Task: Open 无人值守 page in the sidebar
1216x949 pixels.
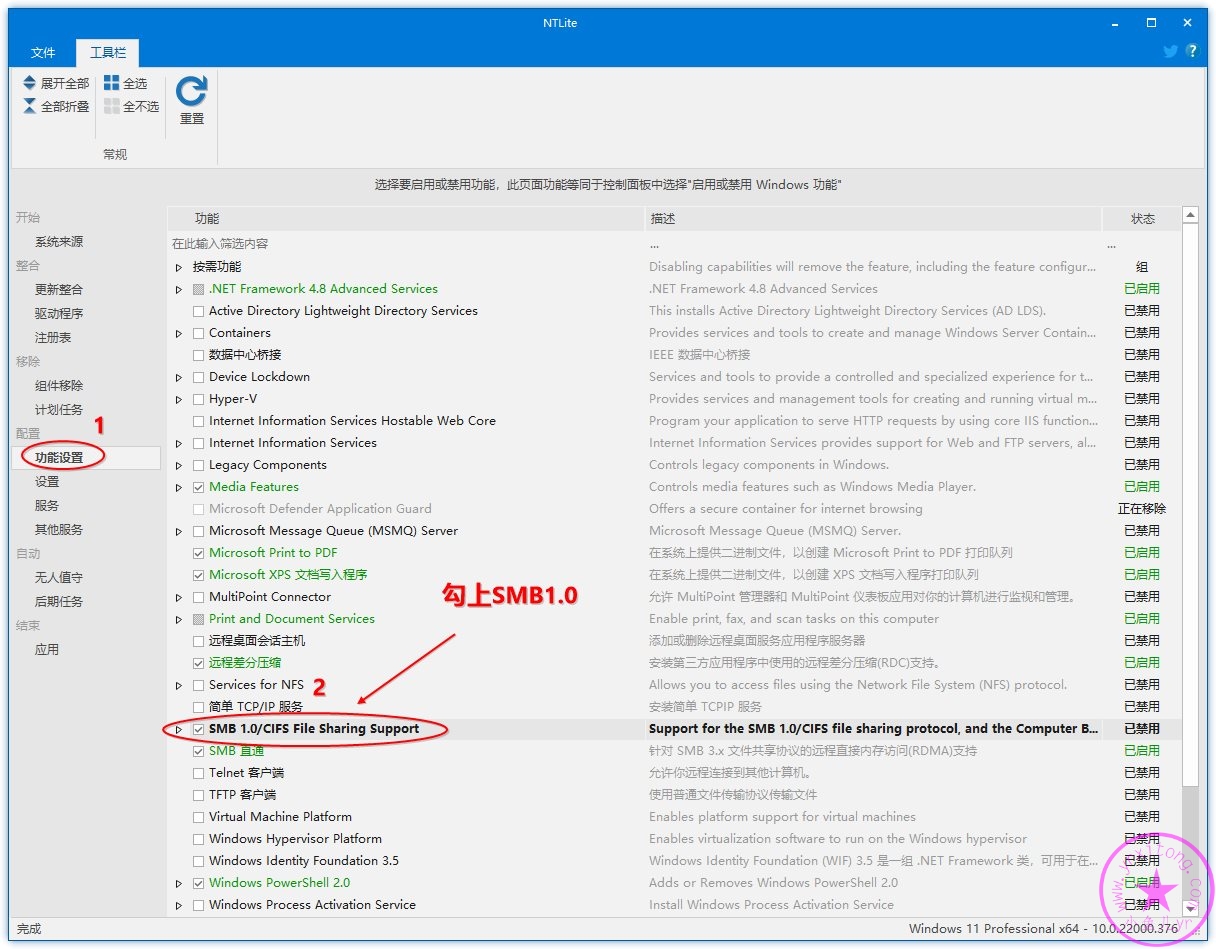Action: [59, 578]
